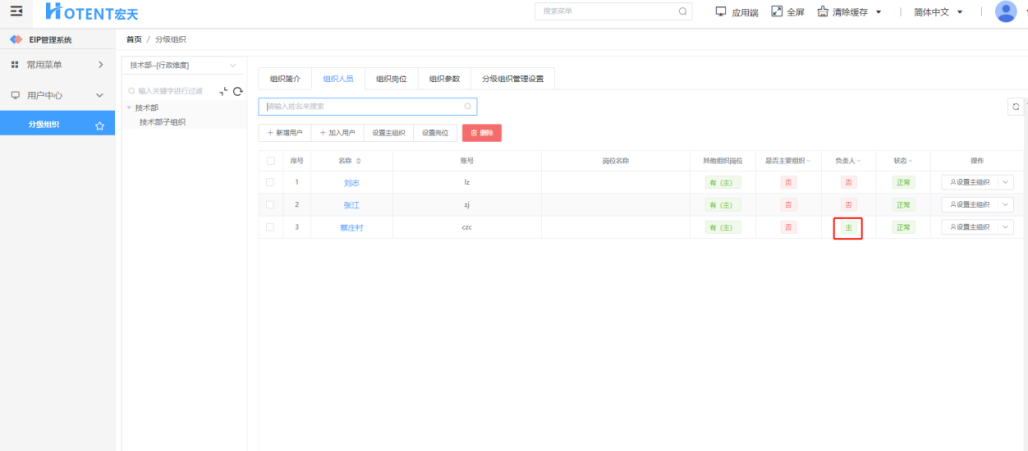The width and height of the screenshot is (1028, 451).
Task: Focus the name search input
Action: pyautogui.click(x=368, y=106)
